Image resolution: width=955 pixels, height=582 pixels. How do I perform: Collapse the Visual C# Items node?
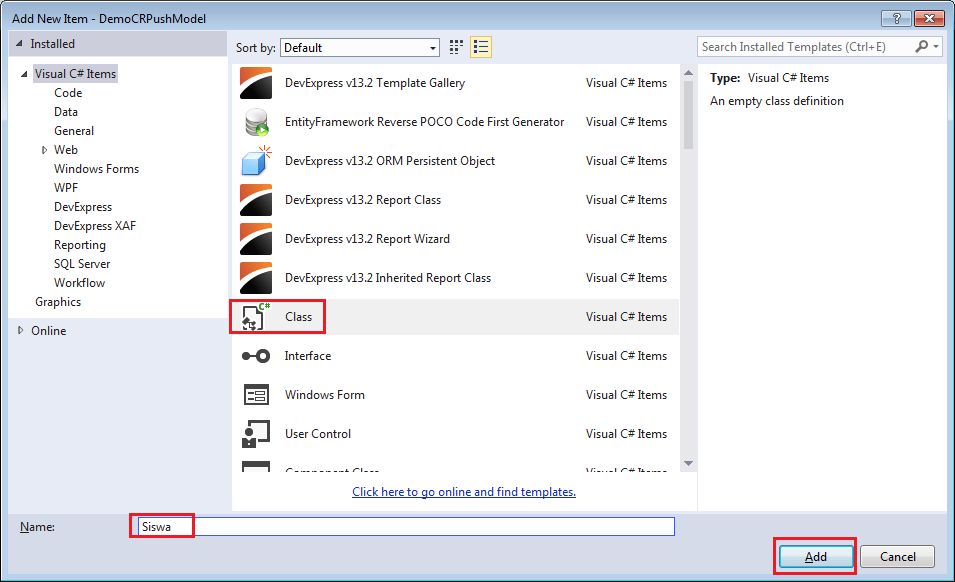coord(24,74)
